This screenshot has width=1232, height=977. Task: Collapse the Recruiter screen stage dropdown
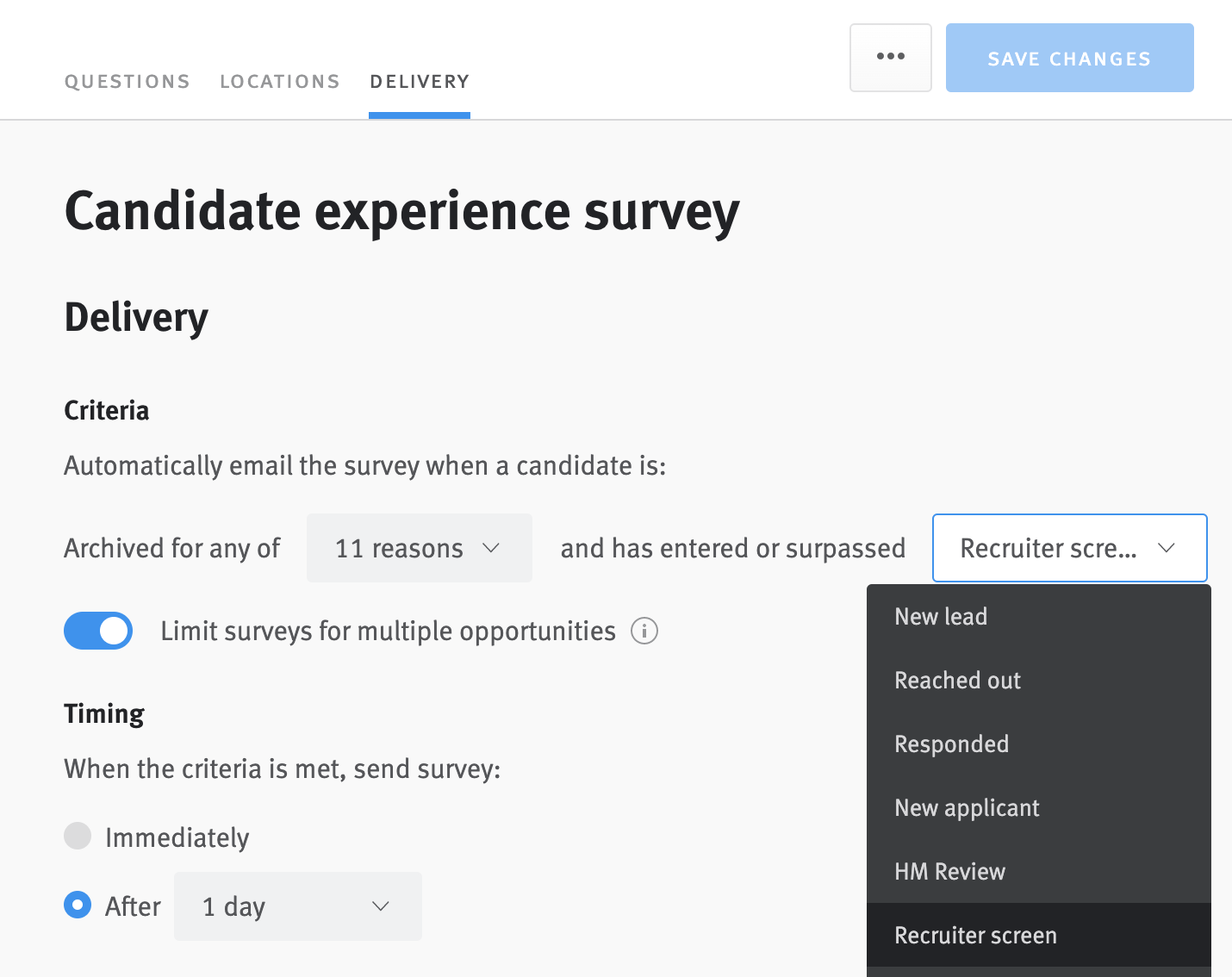(1068, 548)
